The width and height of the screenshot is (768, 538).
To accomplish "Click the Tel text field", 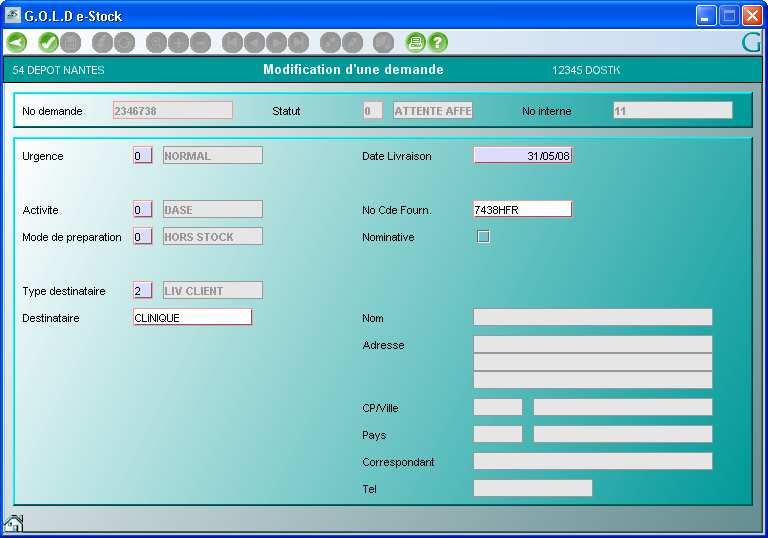I will pyautogui.click(x=532, y=489).
